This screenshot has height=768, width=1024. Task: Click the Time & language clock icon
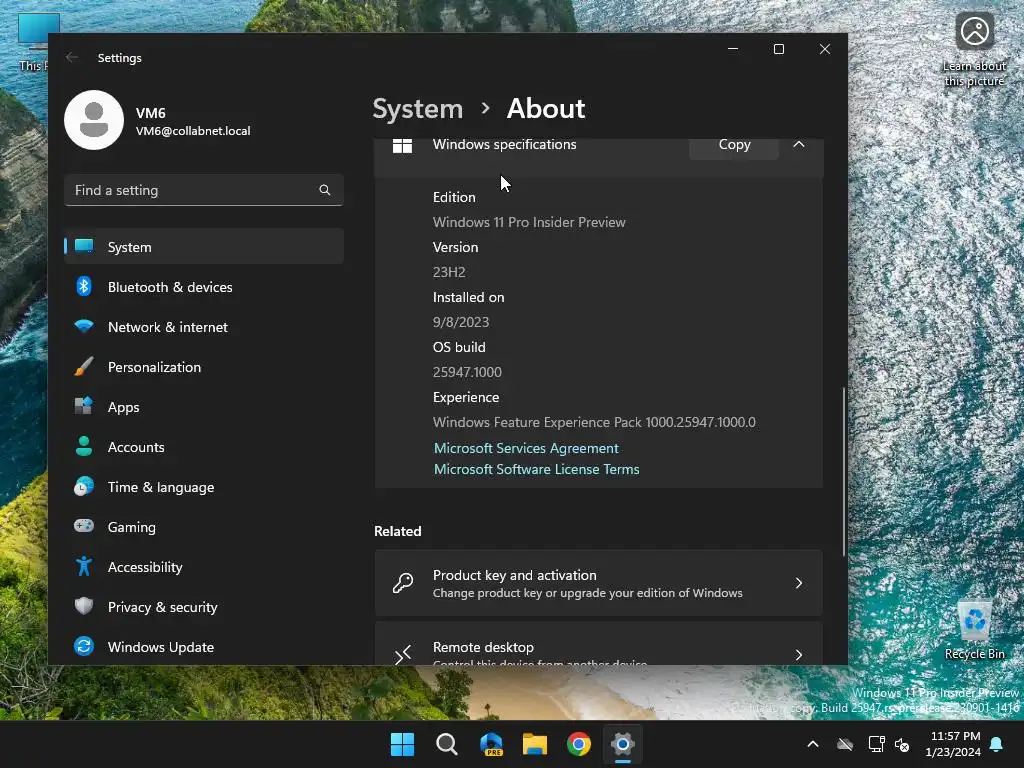(84, 487)
